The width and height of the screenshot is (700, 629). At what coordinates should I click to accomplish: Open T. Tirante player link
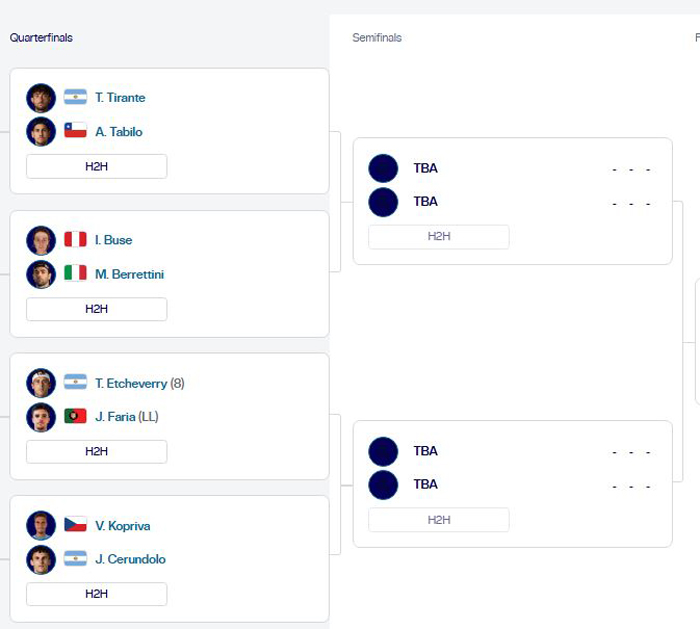pos(120,98)
